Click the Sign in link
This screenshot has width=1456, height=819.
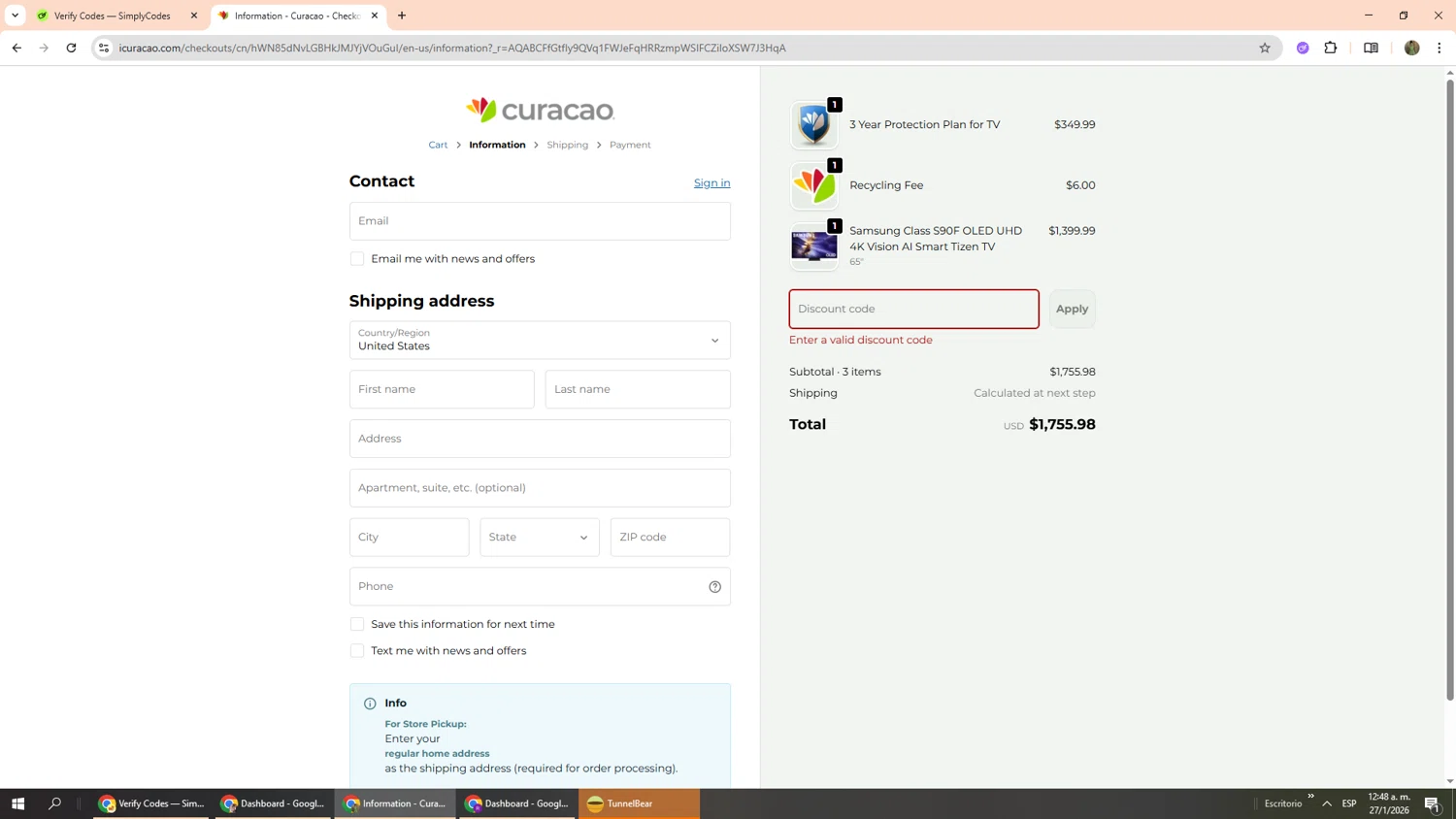click(711, 183)
